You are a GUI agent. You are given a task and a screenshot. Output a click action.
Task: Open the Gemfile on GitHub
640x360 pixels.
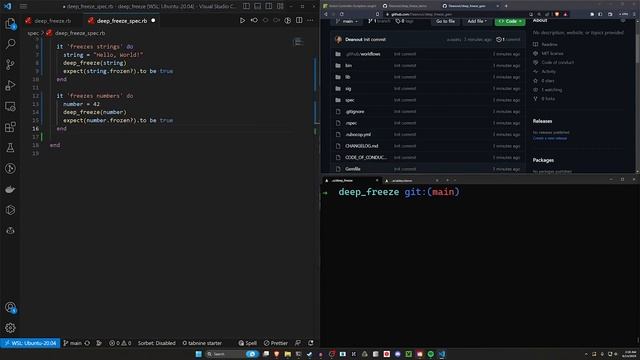coord(353,169)
